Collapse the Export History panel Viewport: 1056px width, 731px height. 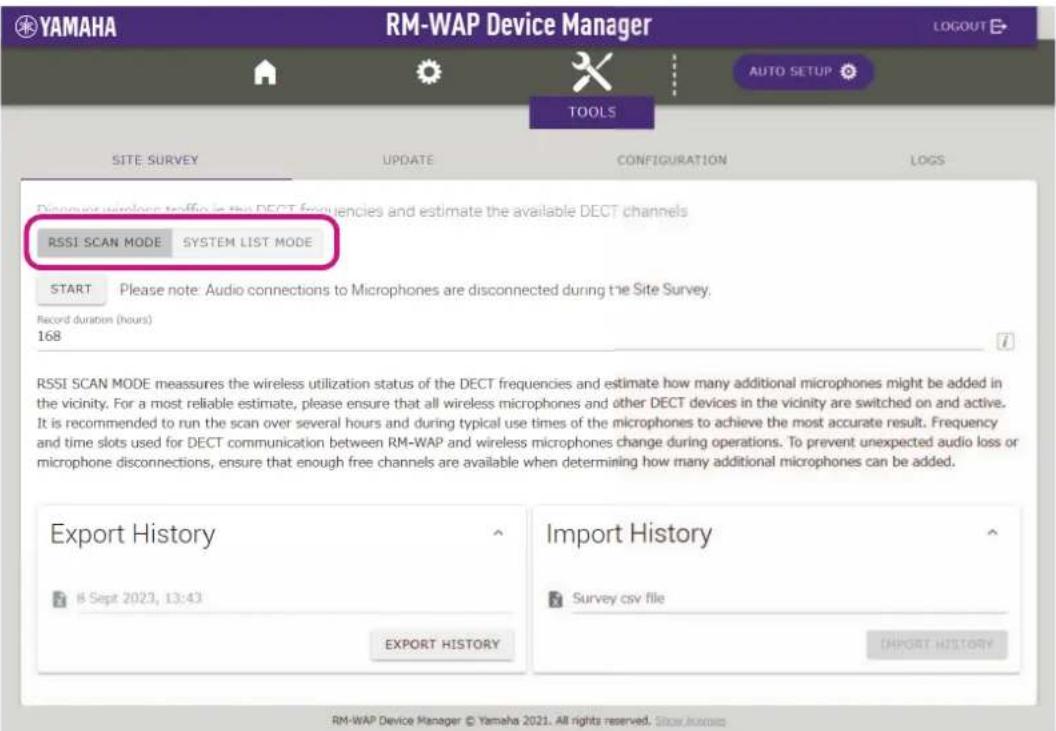tap(498, 533)
